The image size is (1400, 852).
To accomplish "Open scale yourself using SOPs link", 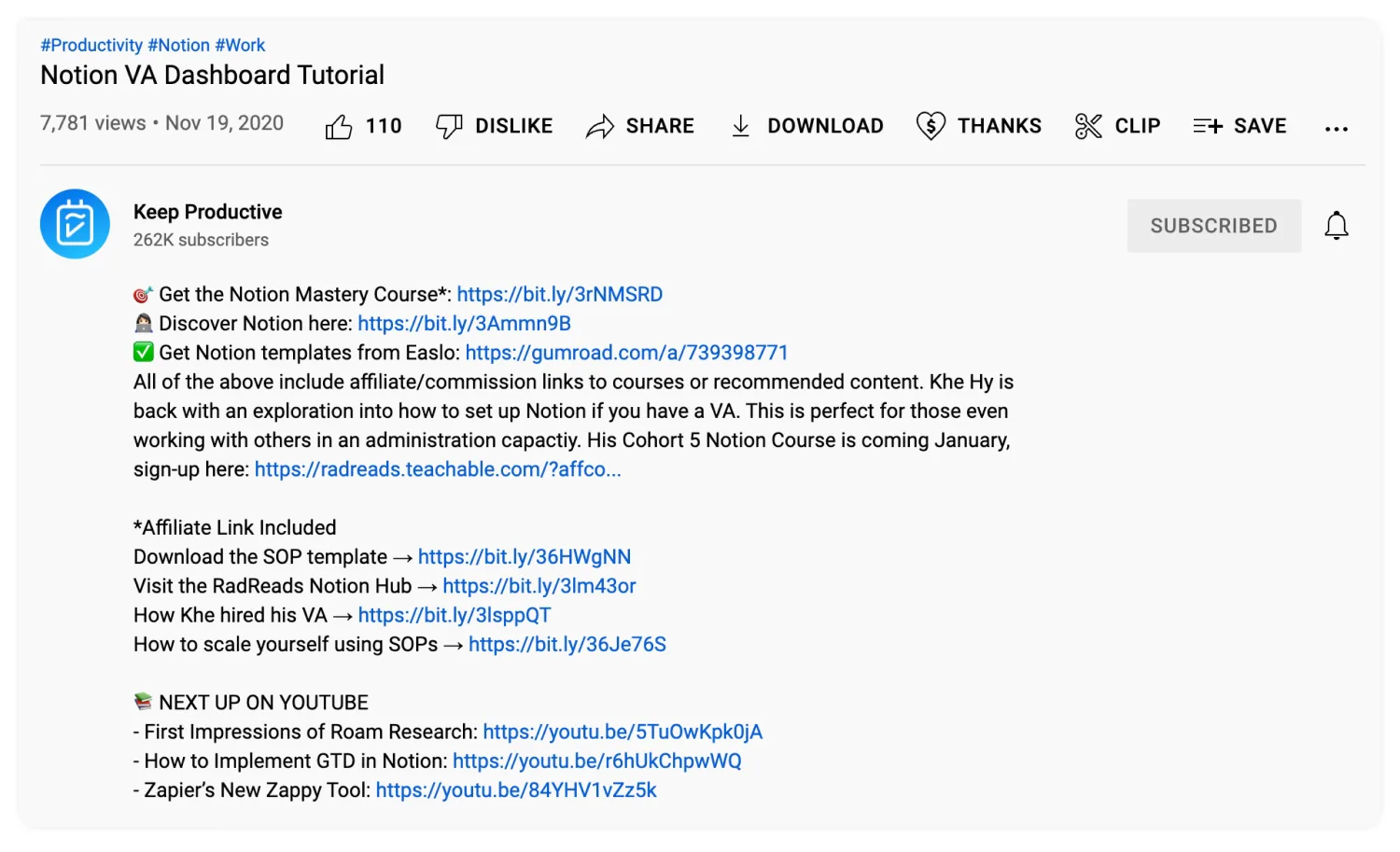I will click(567, 645).
